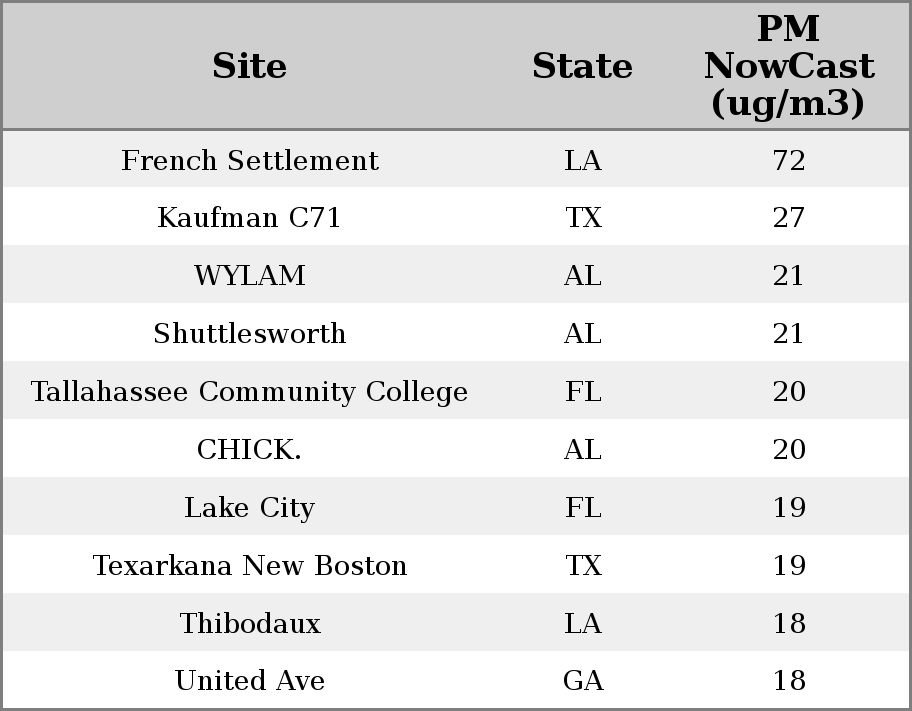
Task: Select the Kaufman C71 site cell
Action: click(x=250, y=218)
